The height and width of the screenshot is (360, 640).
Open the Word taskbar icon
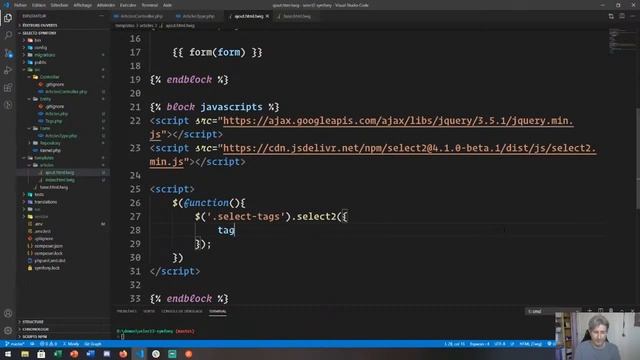90,354
